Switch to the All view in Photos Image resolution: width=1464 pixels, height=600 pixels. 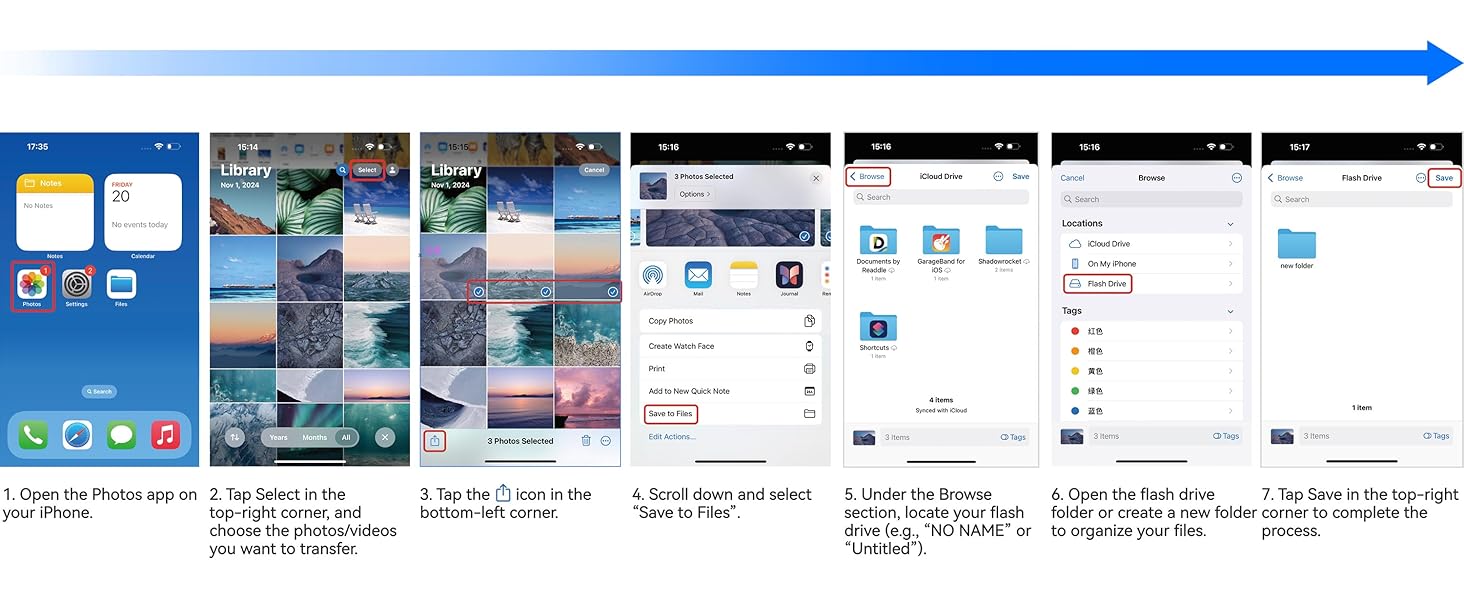click(346, 437)
